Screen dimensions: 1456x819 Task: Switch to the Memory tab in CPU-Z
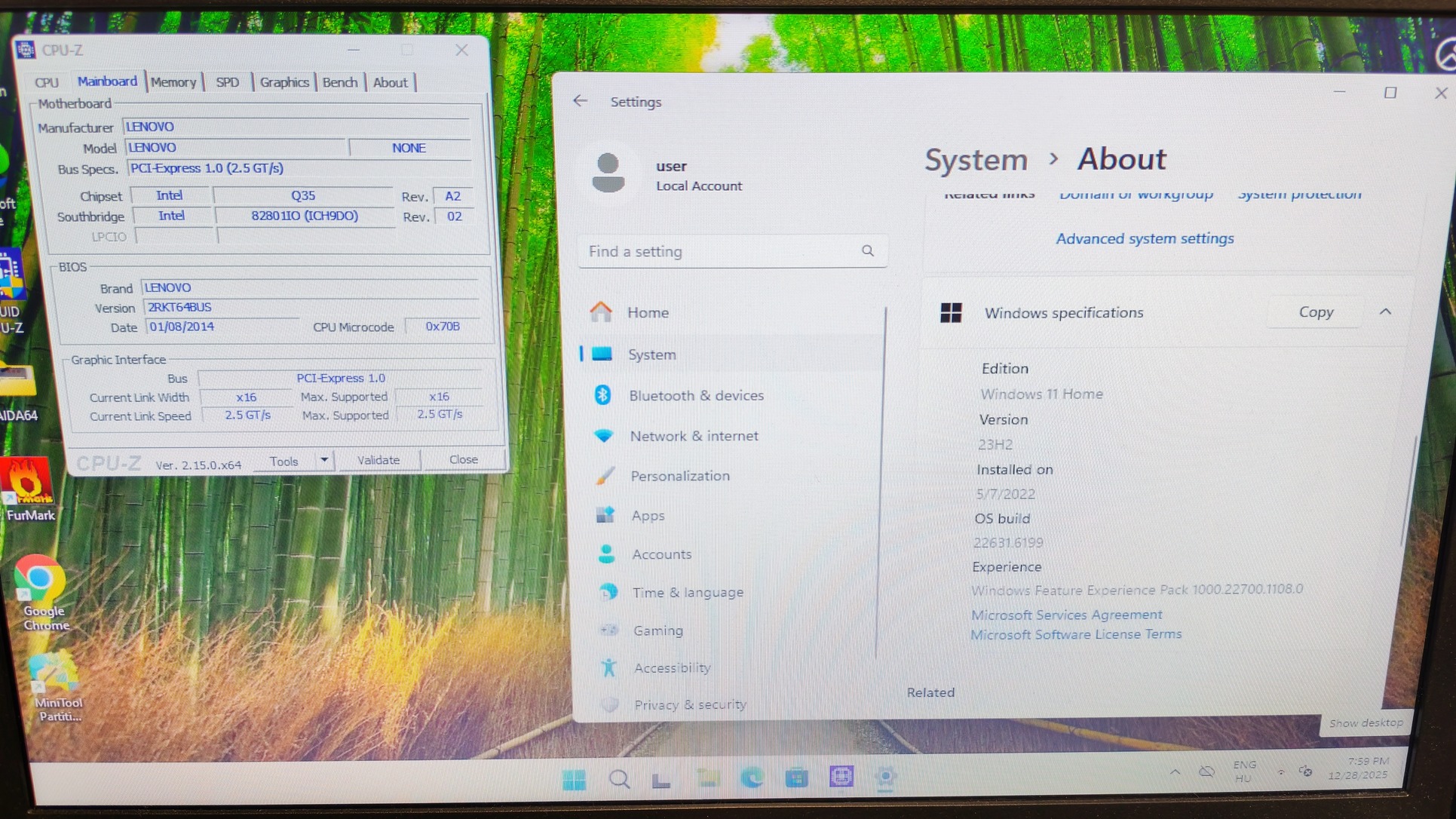pyautogui.click(x=173, y=82)
